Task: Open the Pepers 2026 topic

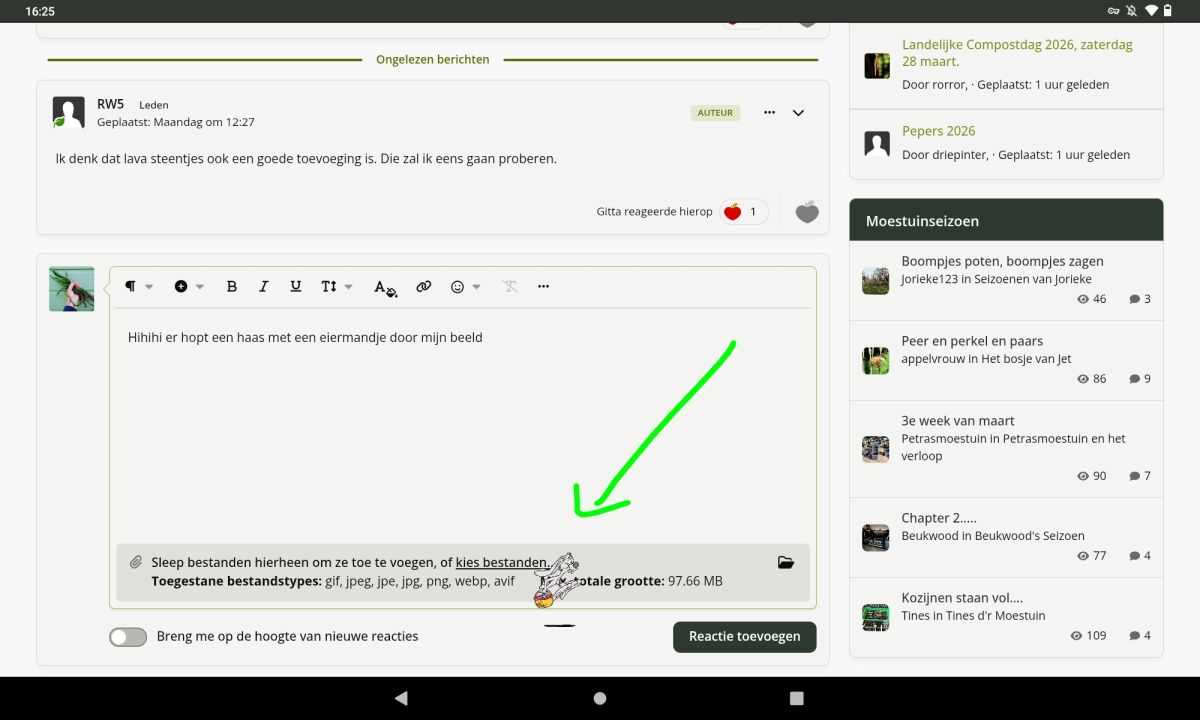Action: [938, 131]
